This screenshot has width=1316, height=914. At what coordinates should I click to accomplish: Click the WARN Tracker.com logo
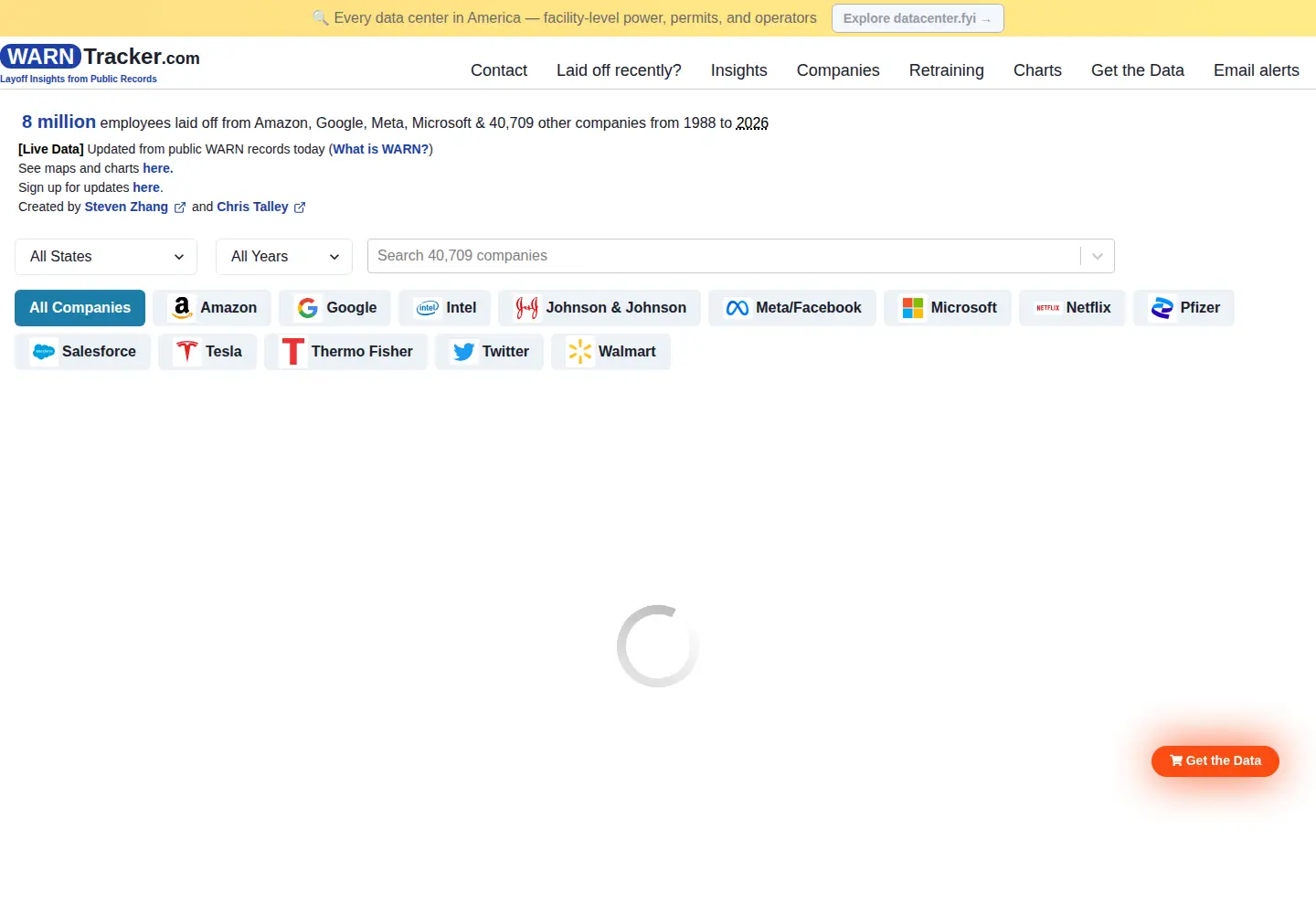[x=101, y=63]
